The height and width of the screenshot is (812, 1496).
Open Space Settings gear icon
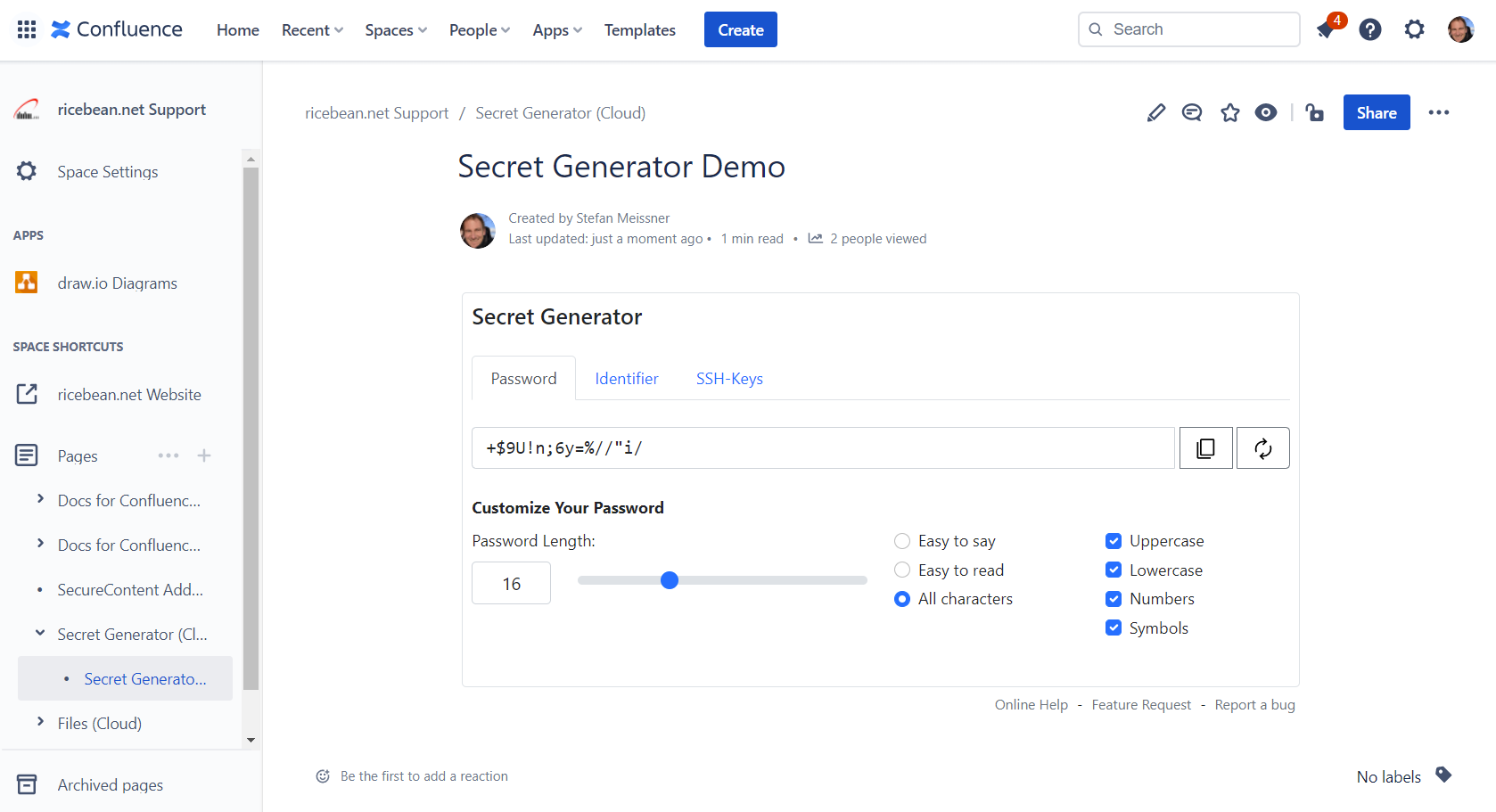click(27, 171)
